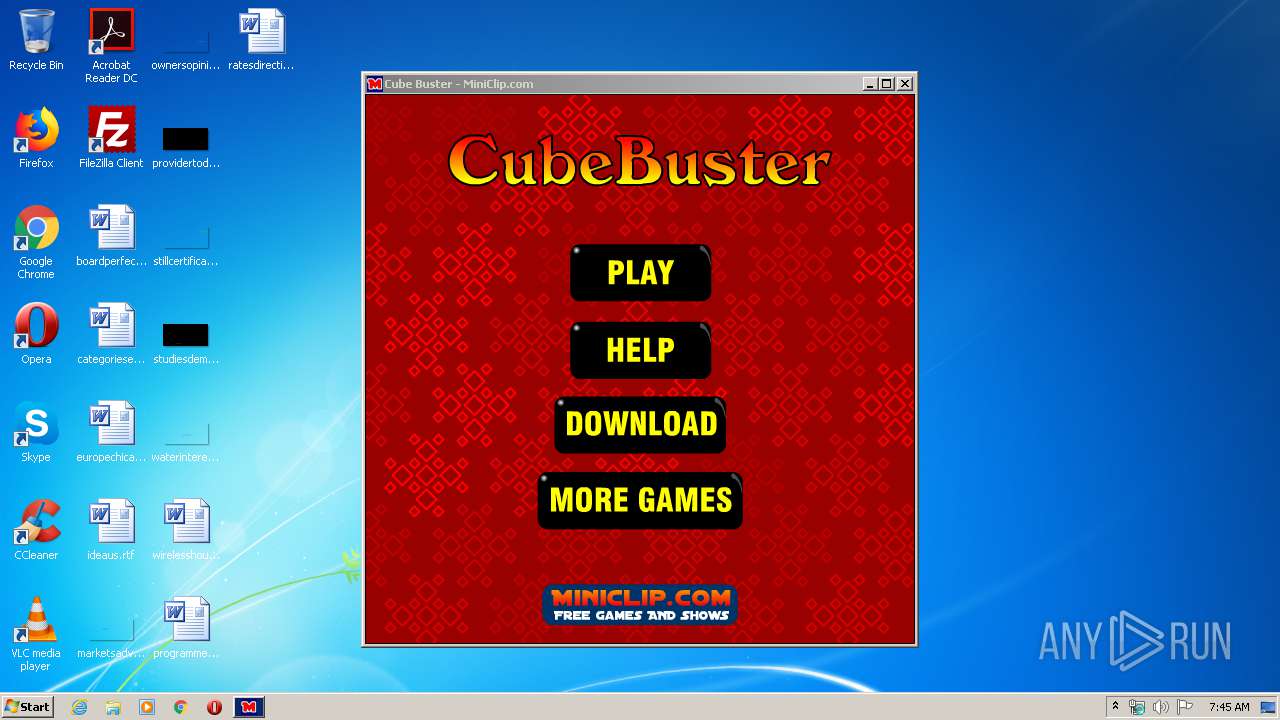Open Windows Media Player taskbar icon
The image size is (1280, 720).
[x=147, y=707]
